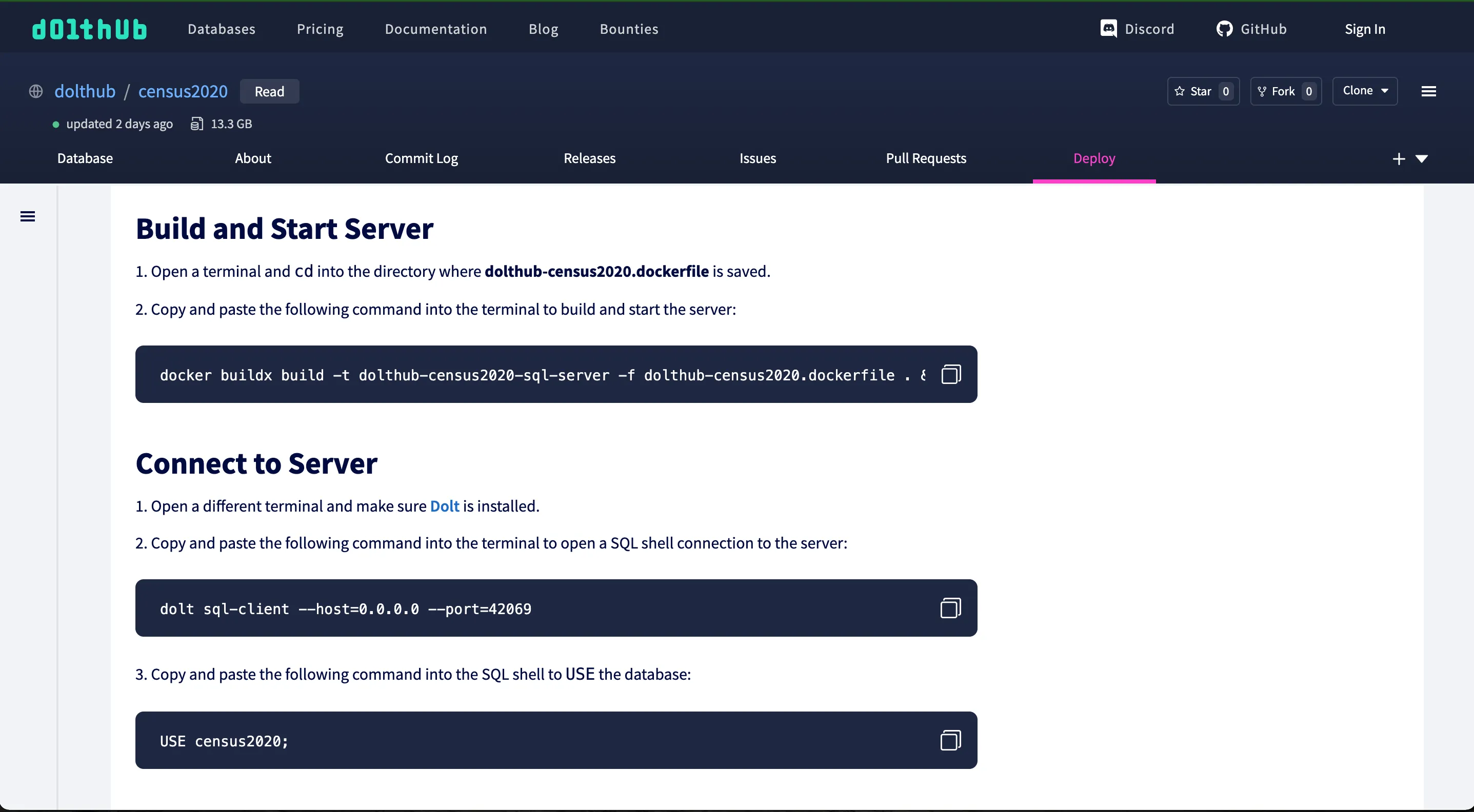Expand the caret dropdown beside plus

(x=1422, y=159)
